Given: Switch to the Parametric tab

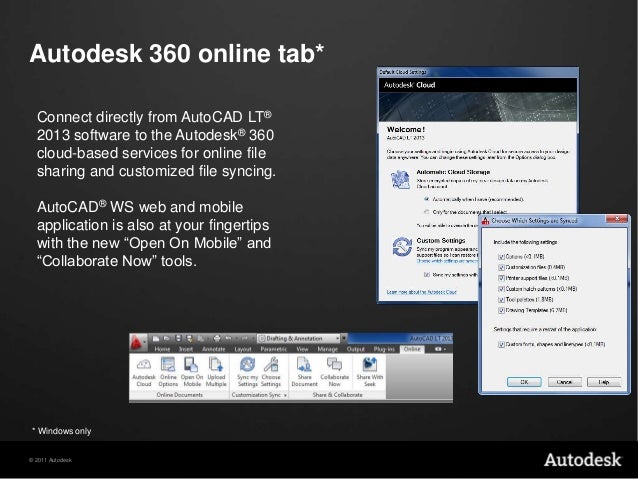Looking at the screenshot, I should (273, 349).
